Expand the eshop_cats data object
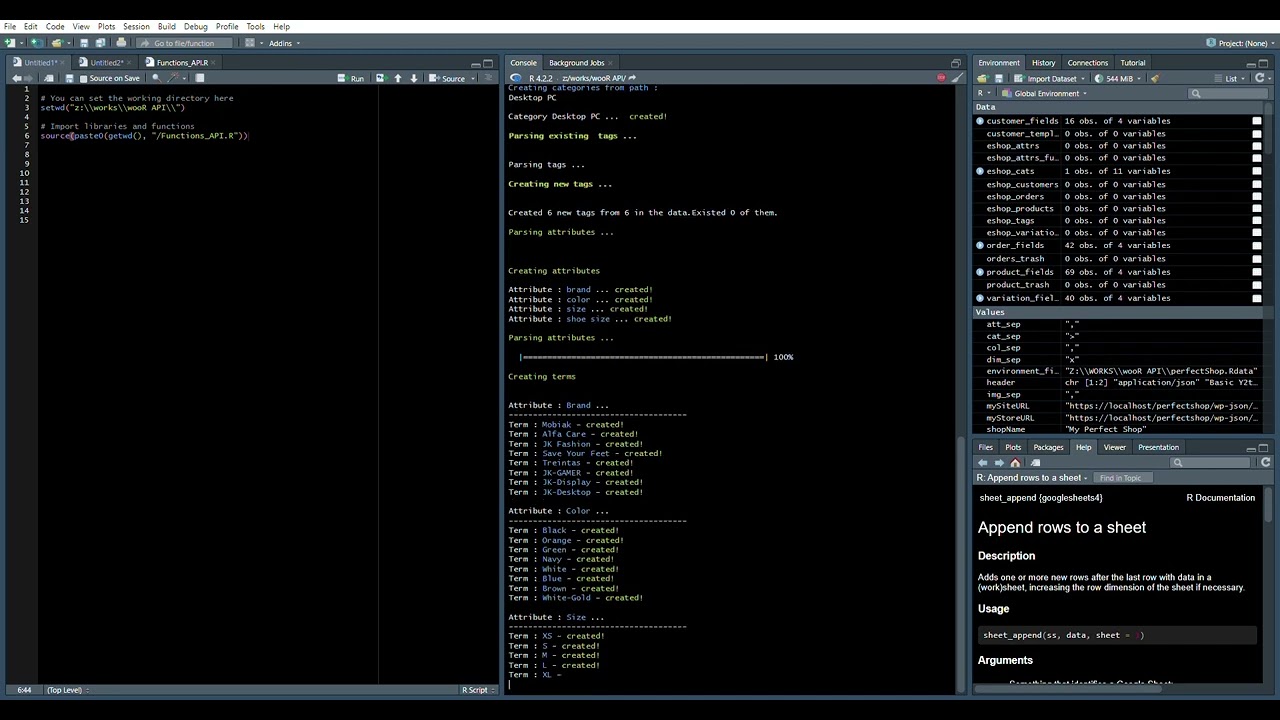 pos(980,171)
